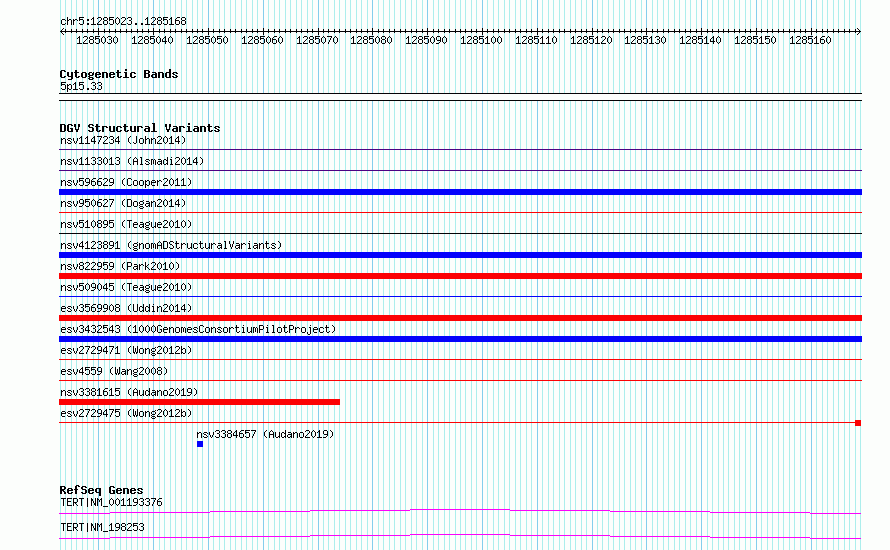The width and height of the screenshot is (890, 550).
Task: Click the small blue nsv3384657 variant marker
Action: [x=200, y=444]
